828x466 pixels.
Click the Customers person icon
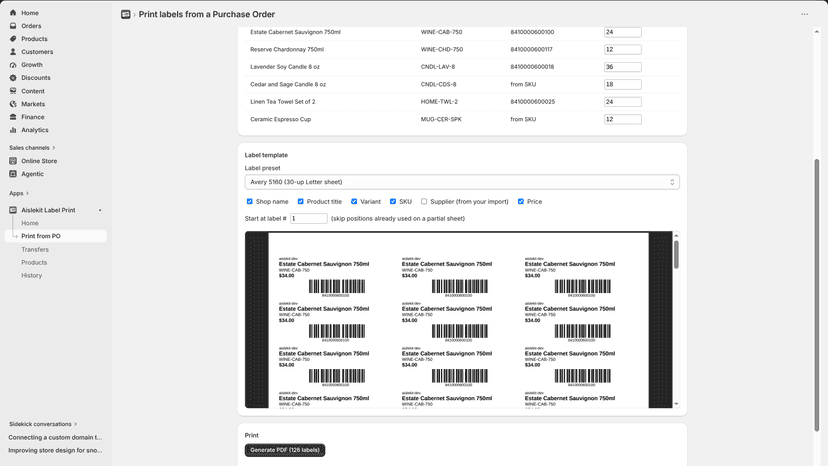pyautogui.click(x=13, y=52)
